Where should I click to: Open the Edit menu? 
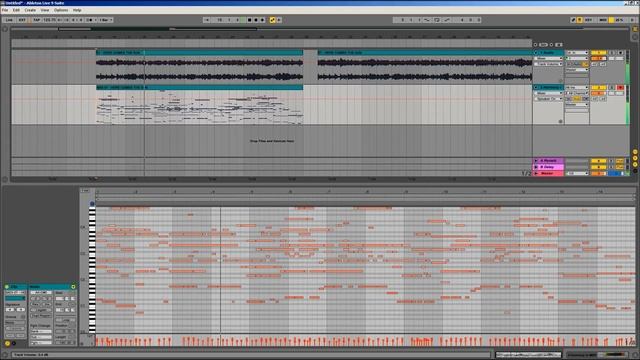pyautogui.click(x=16, y=10)
